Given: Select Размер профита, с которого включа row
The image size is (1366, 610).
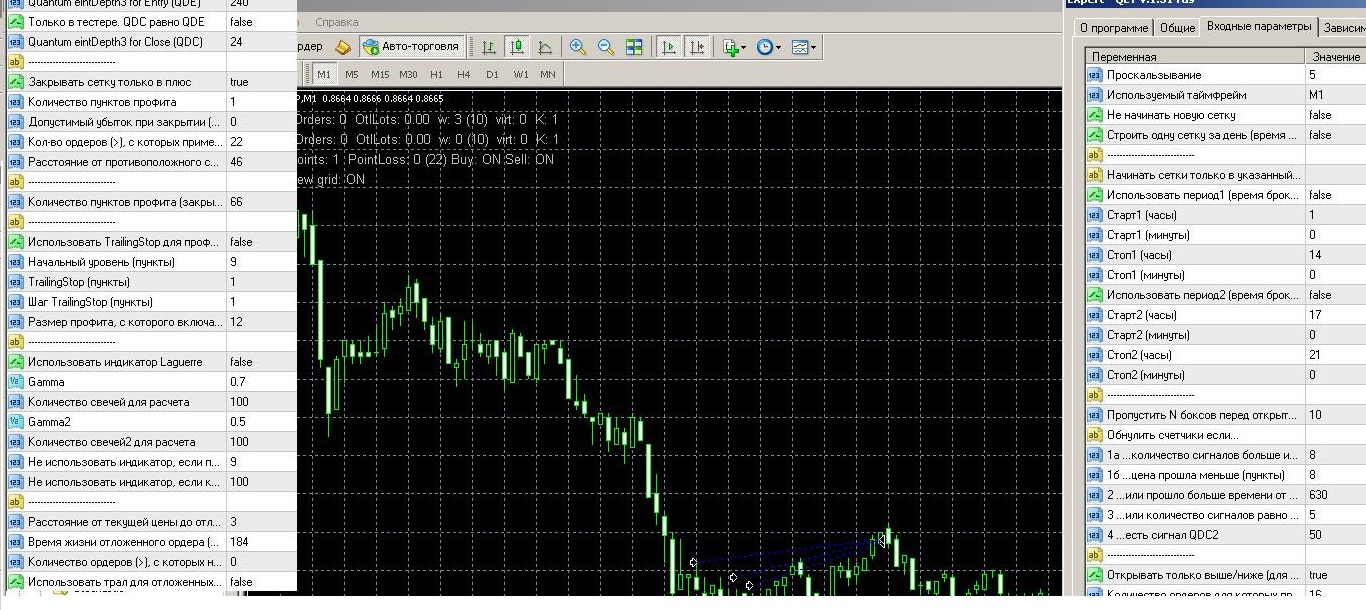Looking at the screenshot, I should [x=151, y=322].
